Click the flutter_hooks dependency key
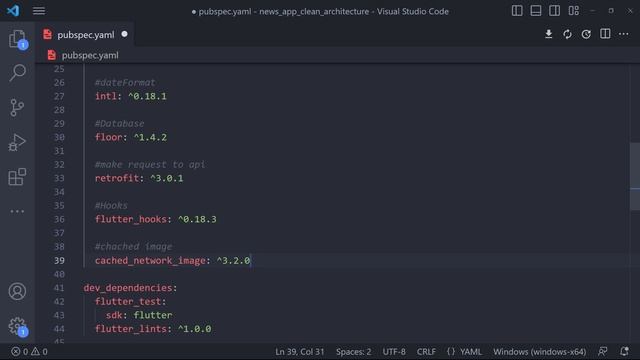Screen dimensions: 640x360 pos(131,220)
